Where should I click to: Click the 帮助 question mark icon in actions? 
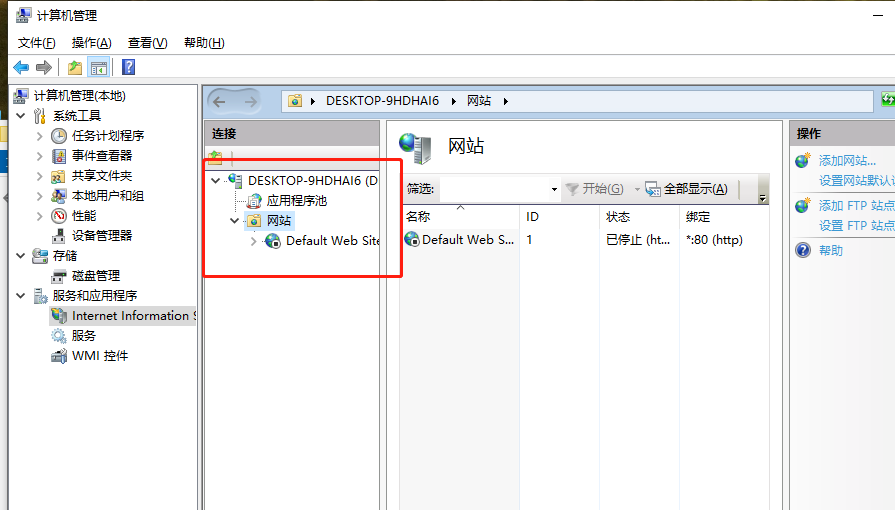[x=803, y=250]
